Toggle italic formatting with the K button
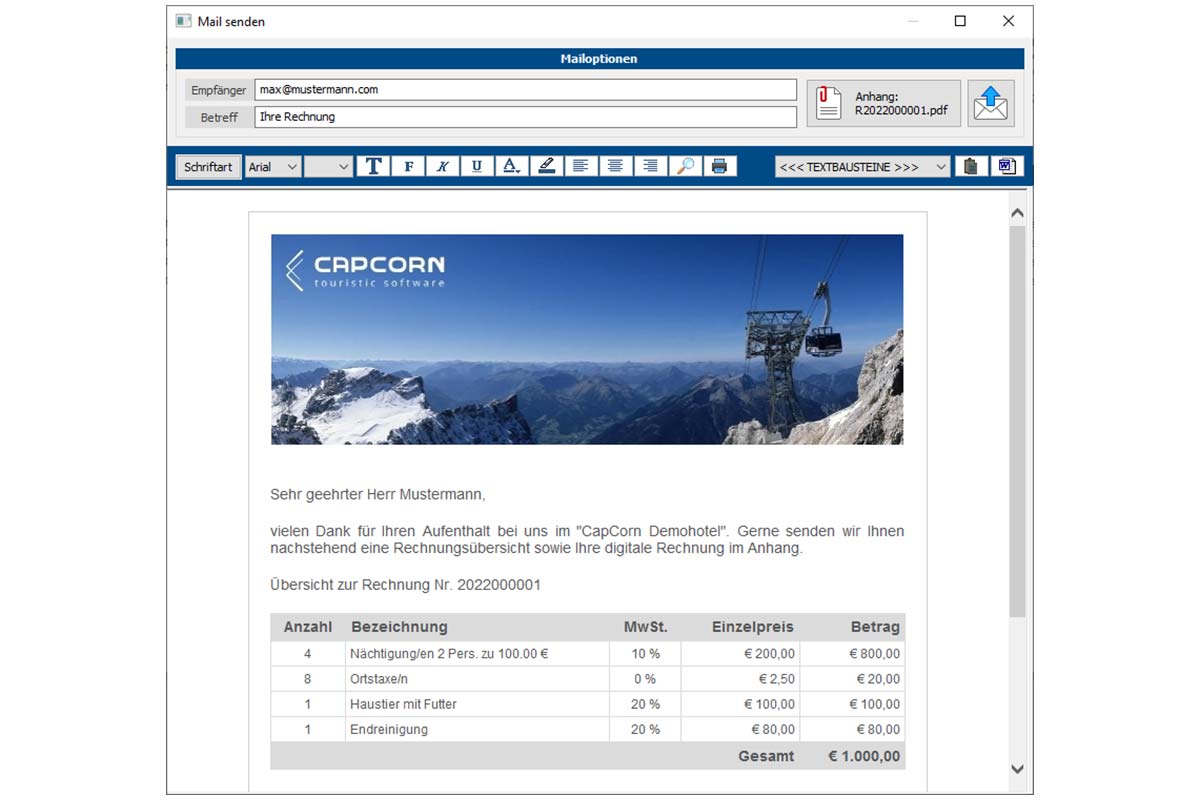The width and height of the screenshot is (1200, 800). tap(442, 167)
